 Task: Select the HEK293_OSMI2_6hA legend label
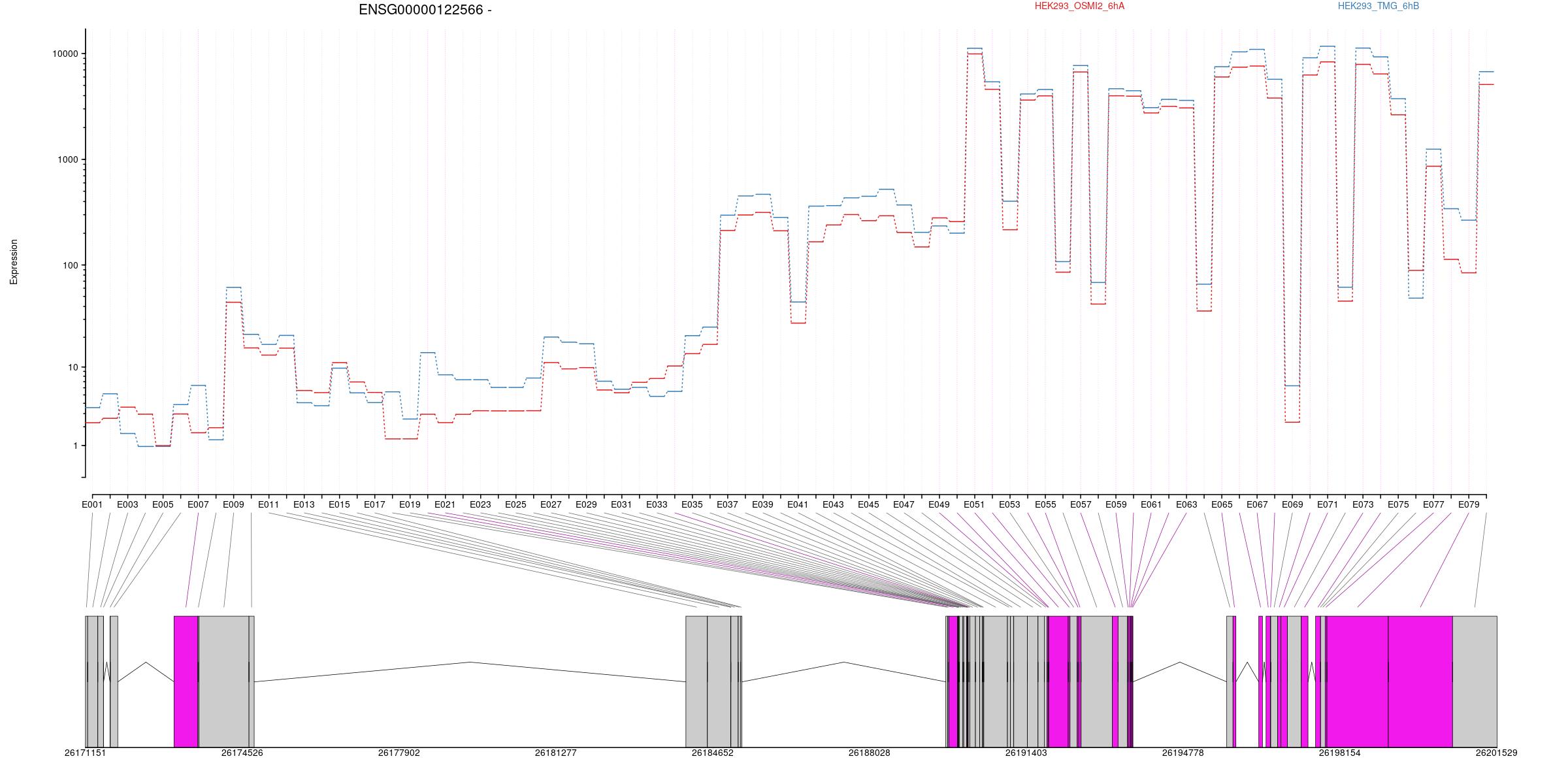point(1079,6)
